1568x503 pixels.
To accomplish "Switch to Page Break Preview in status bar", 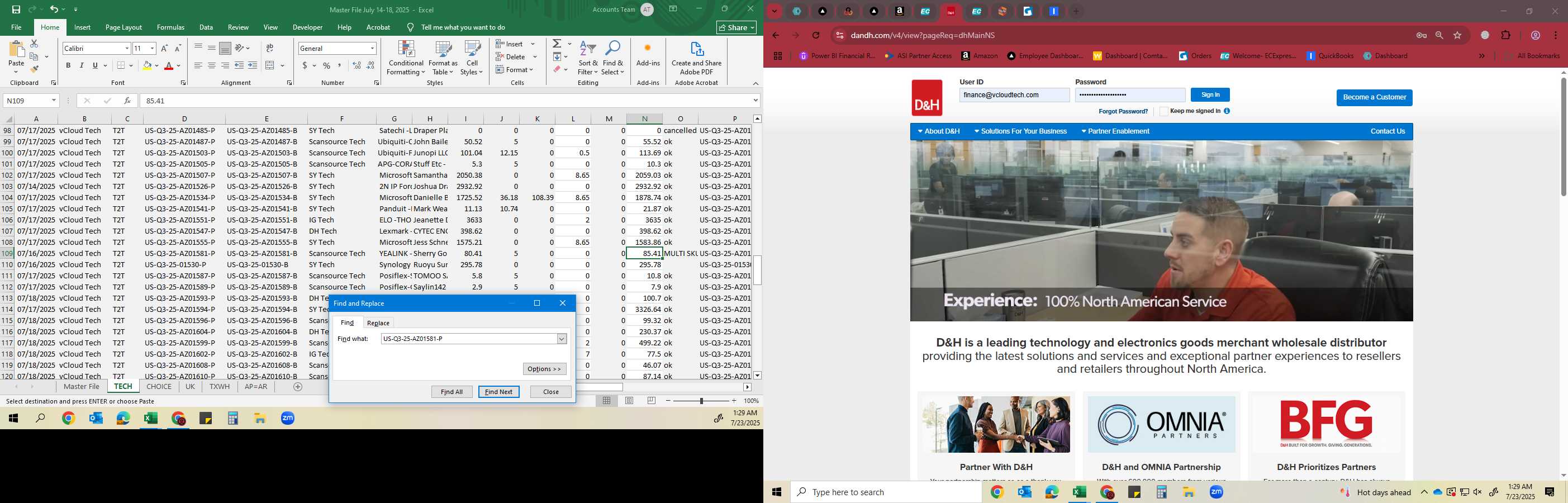I will [x=652, y=401].
